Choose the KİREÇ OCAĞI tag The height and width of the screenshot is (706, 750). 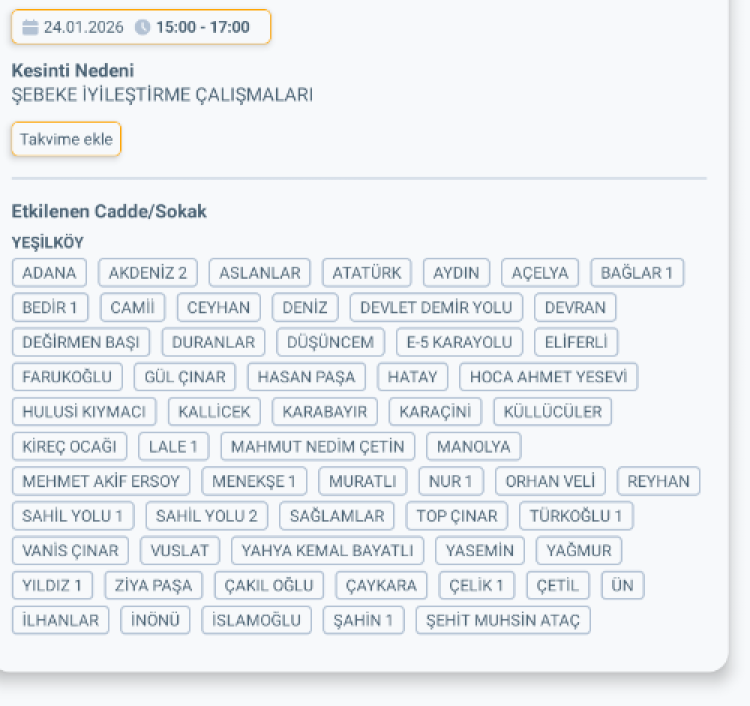(69, 446)
